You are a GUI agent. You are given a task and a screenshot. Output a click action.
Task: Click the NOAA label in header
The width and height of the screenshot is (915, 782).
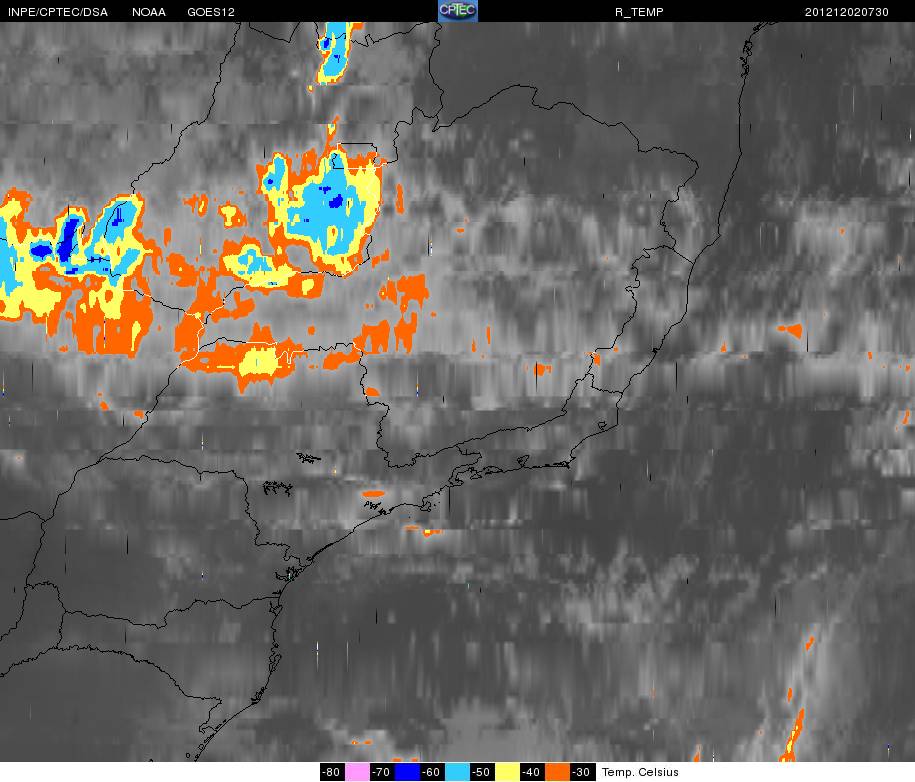tap(149, 12)
